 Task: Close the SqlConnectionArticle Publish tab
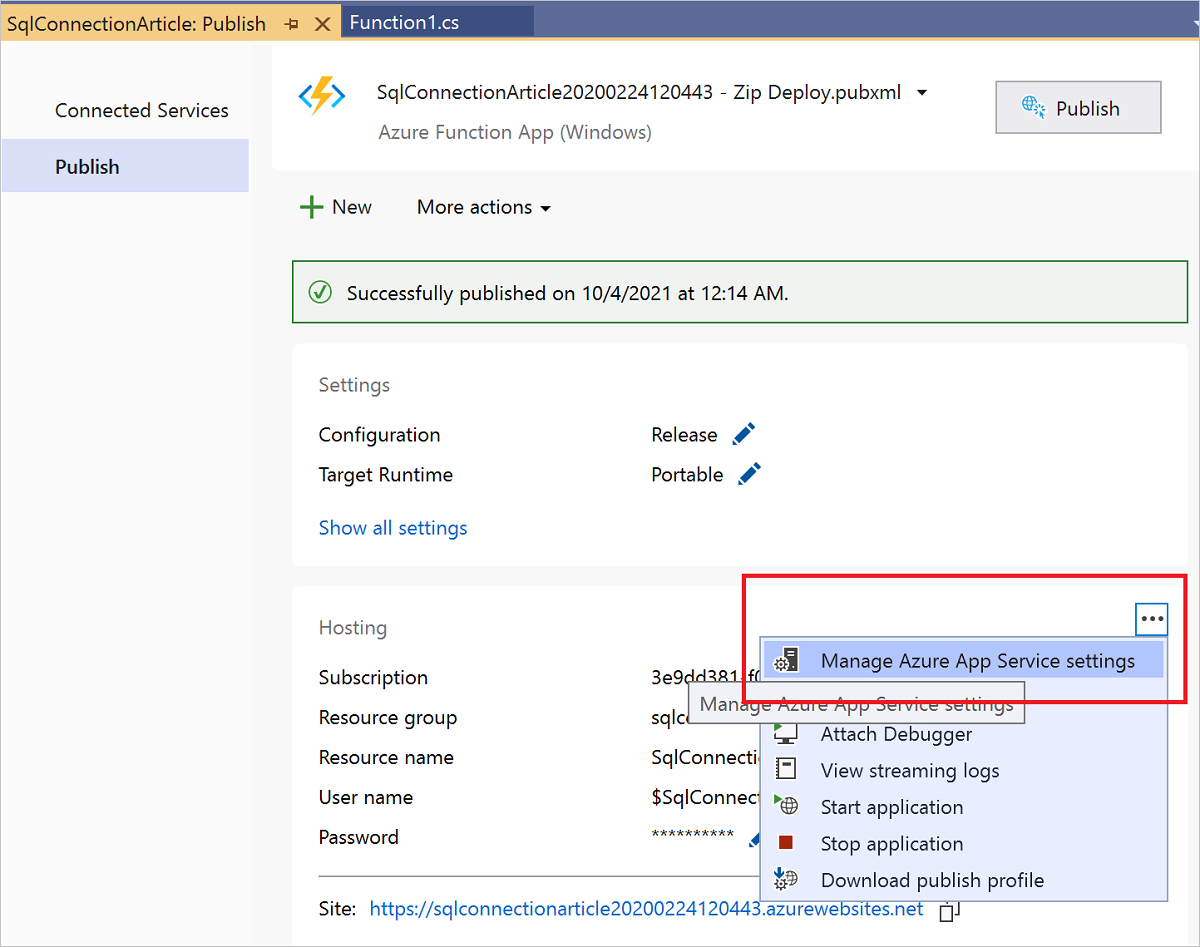coord(322,23)
